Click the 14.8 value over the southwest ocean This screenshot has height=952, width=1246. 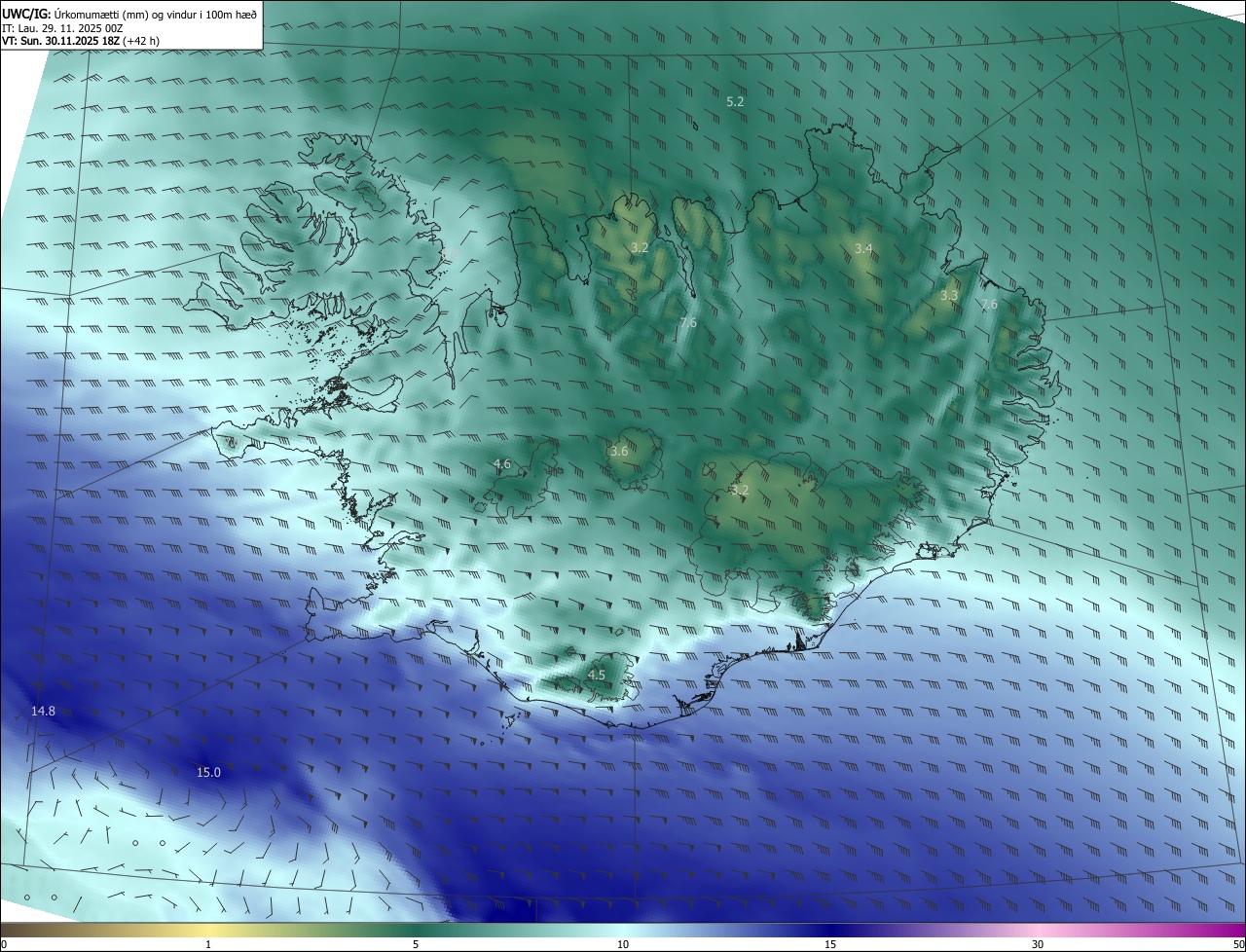[x=44, y=711]
